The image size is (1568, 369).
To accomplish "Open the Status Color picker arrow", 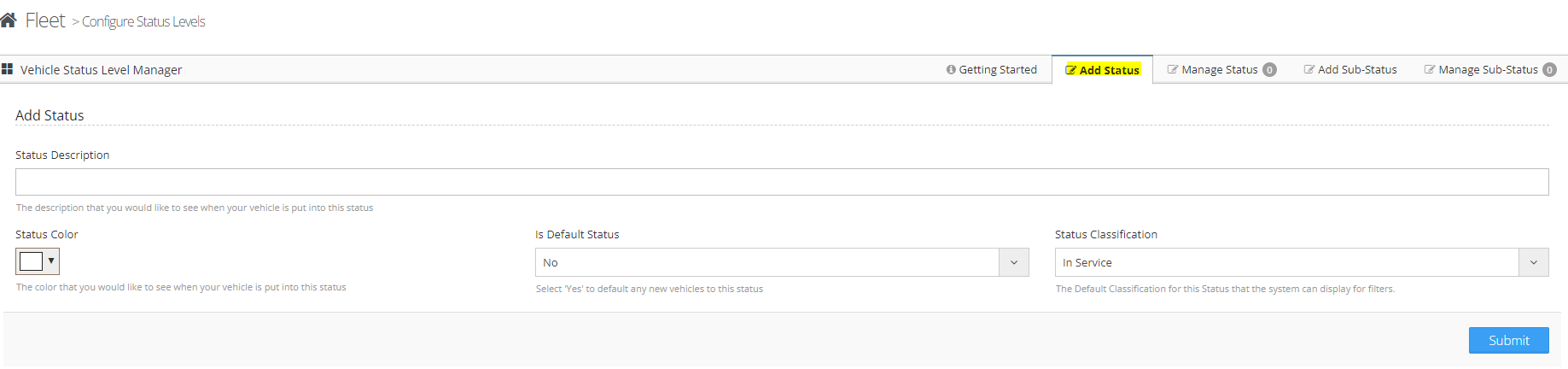I will (x=51, y=261).
